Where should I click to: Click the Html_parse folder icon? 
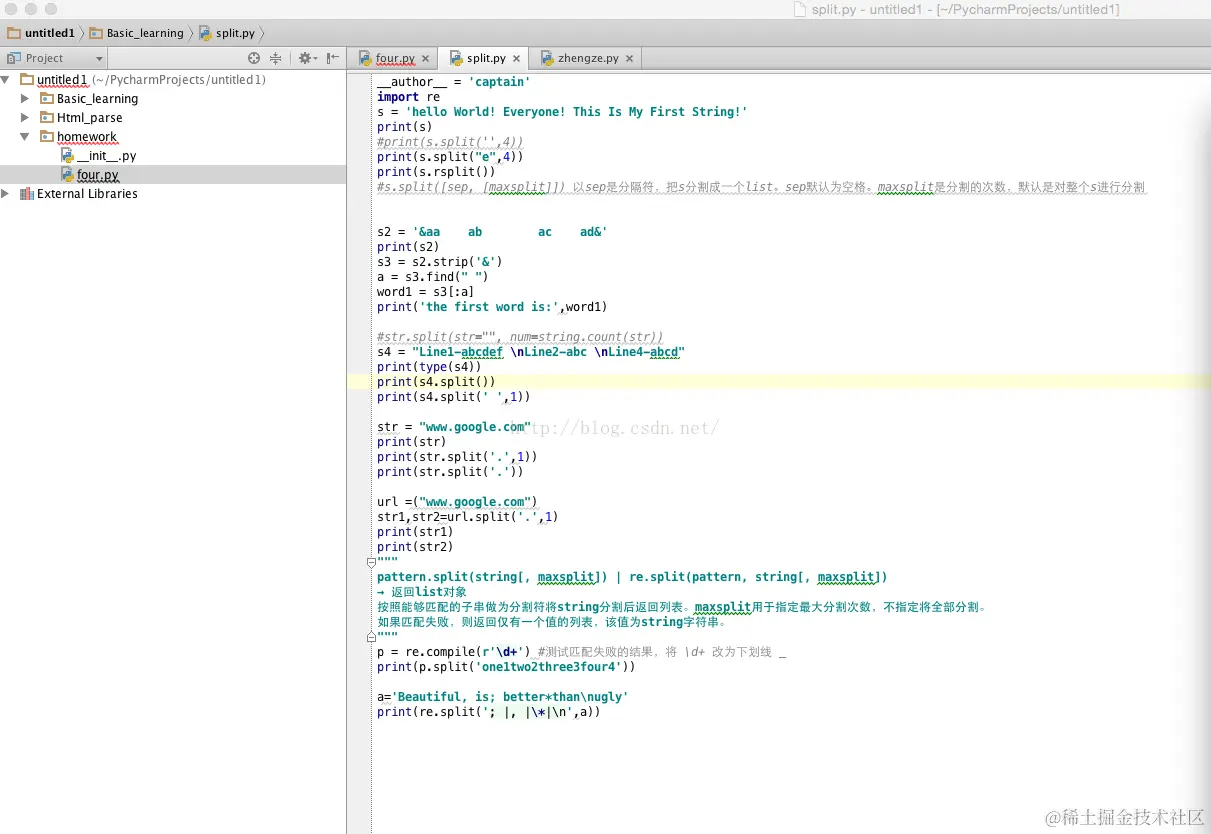(x=47, y=117)
